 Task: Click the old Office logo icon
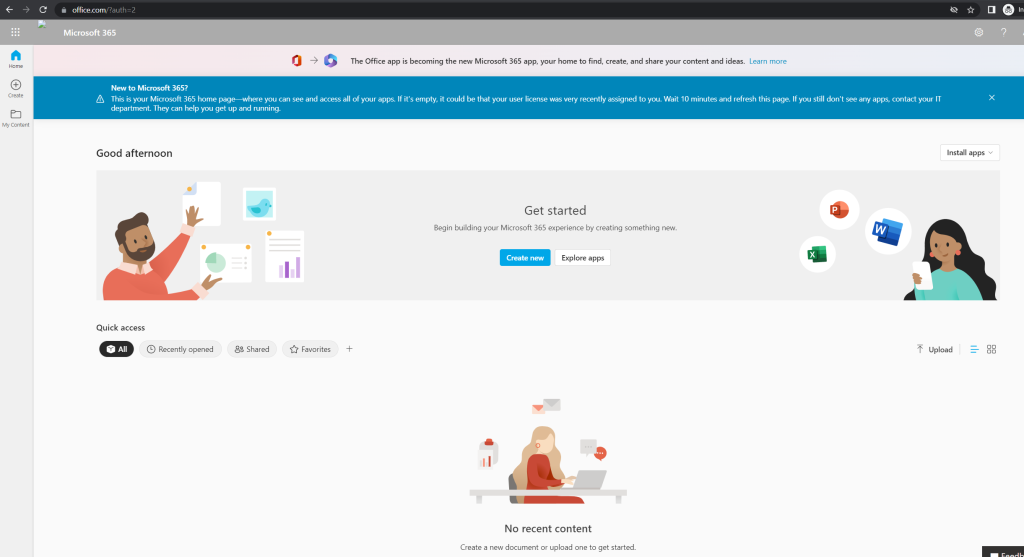pos(296,61)
